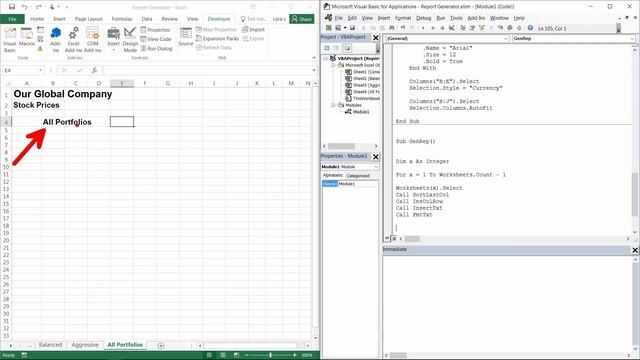The height and width of the screenshot is (360, 640).
Task: Click Run Dialog in the ribbon
Action: click(156, 48)
